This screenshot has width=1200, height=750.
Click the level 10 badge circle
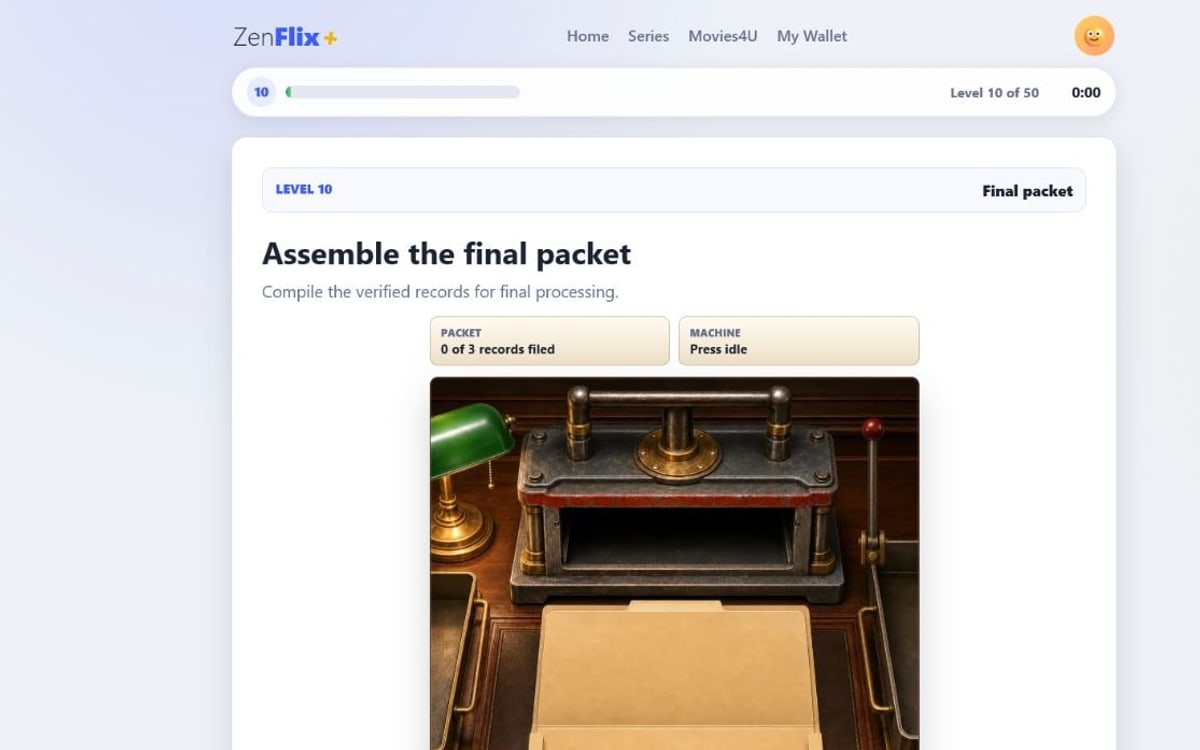pyautogui.click(x=261, y=92)
